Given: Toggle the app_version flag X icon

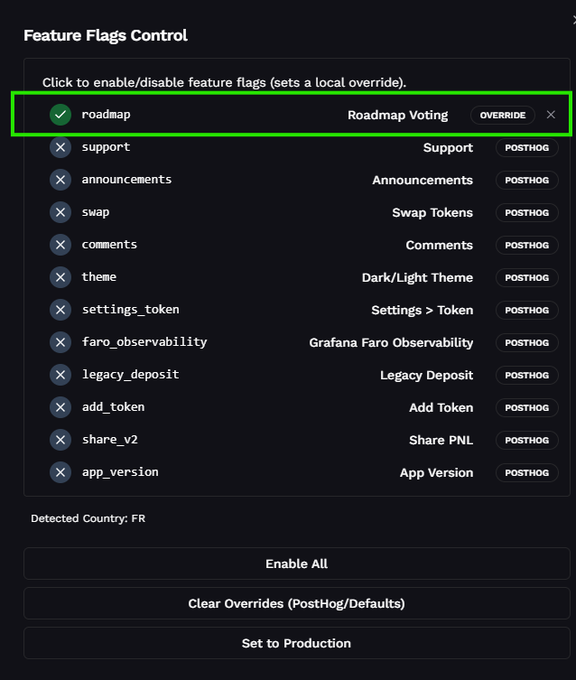Looking at the screenshot, I should tap(60, 473).
